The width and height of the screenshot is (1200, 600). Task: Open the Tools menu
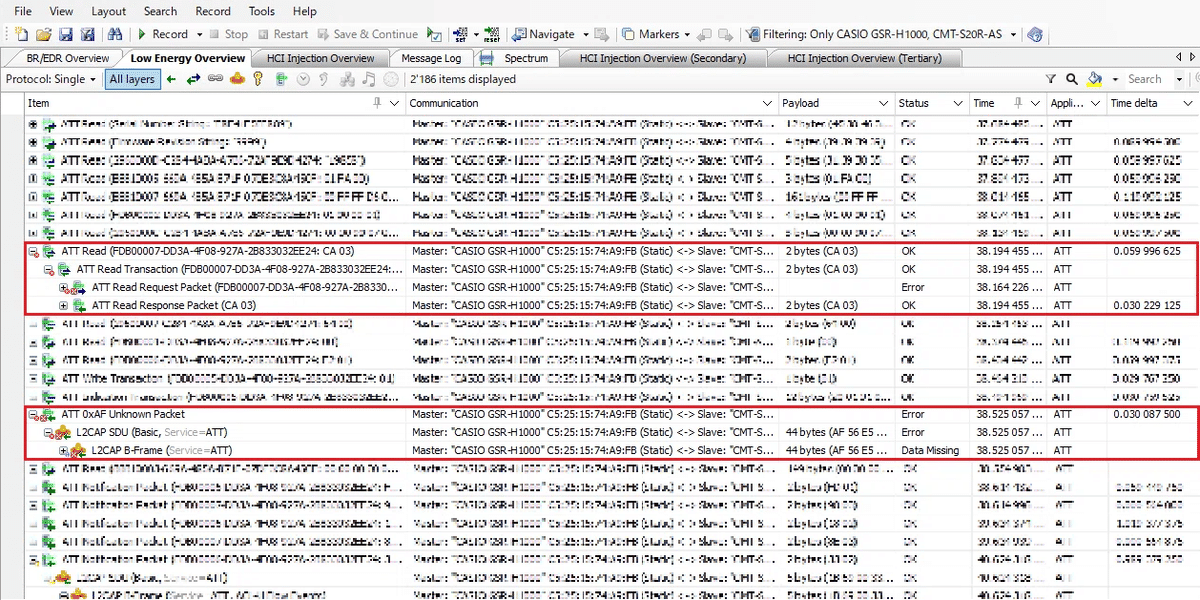pyautogui.click(x=261, y=11)
